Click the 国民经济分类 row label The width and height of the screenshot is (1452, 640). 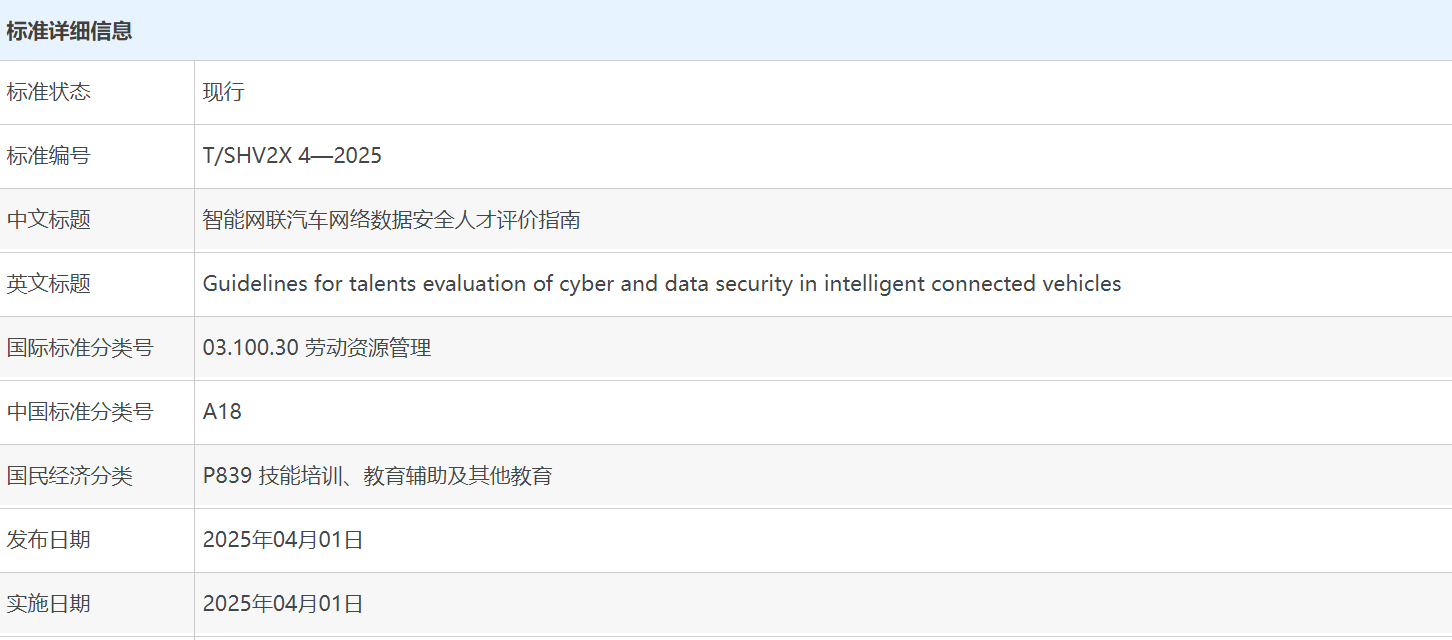coord(69,476)
